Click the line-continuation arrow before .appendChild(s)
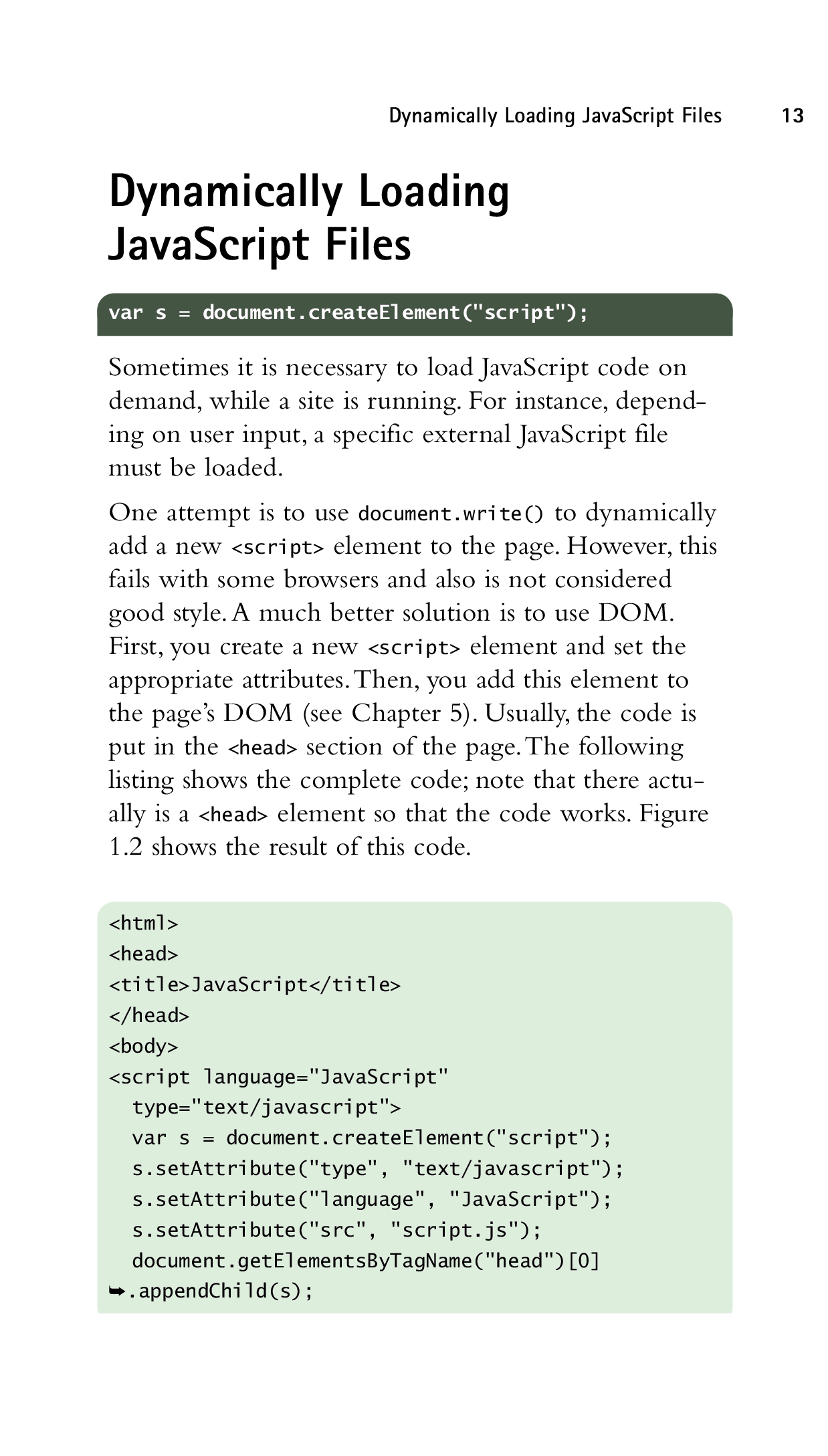Viewport: 828px width, 1456px height. click(117, 1291)
